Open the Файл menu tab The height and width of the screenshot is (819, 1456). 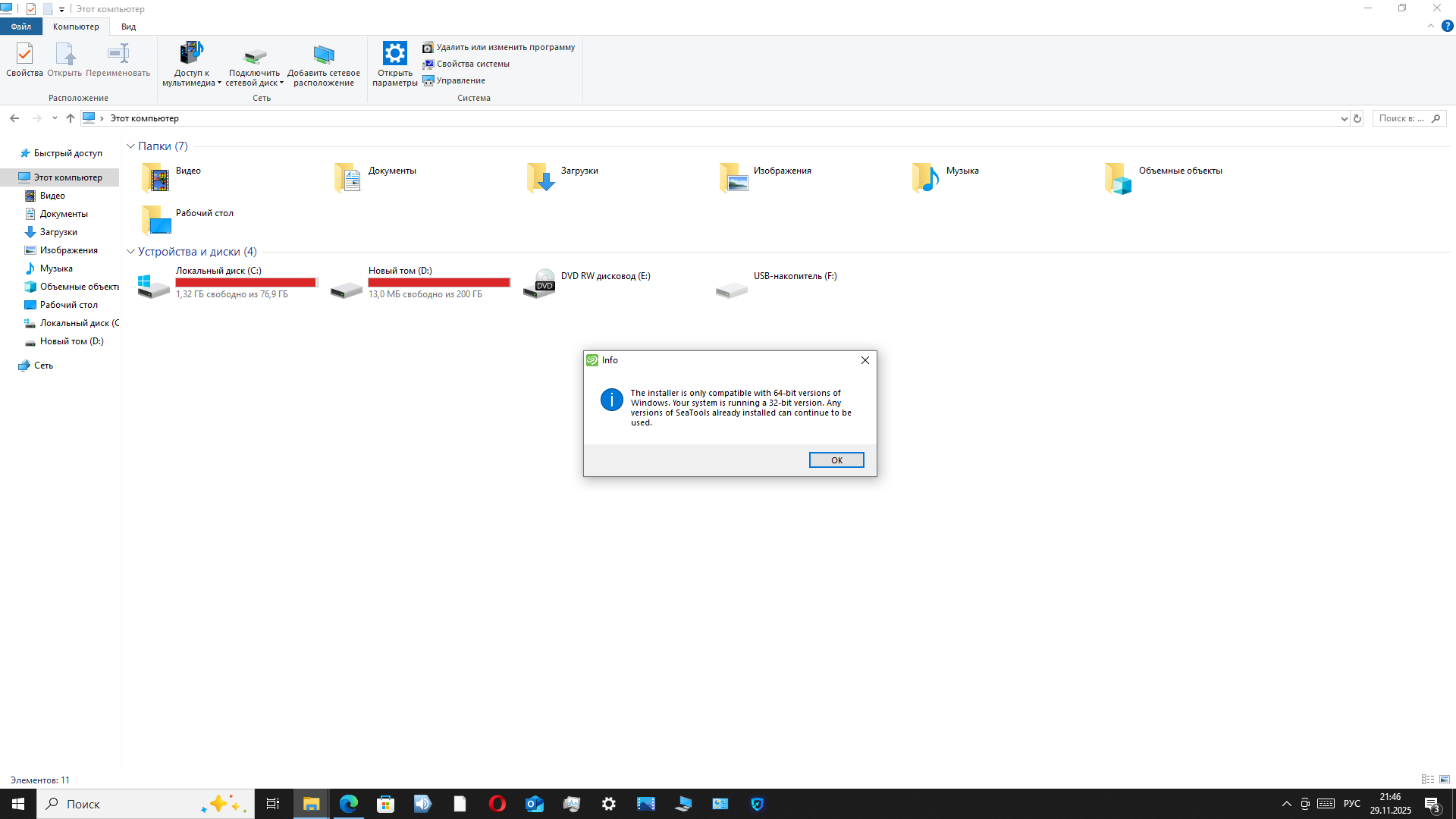tap(21, 27)
